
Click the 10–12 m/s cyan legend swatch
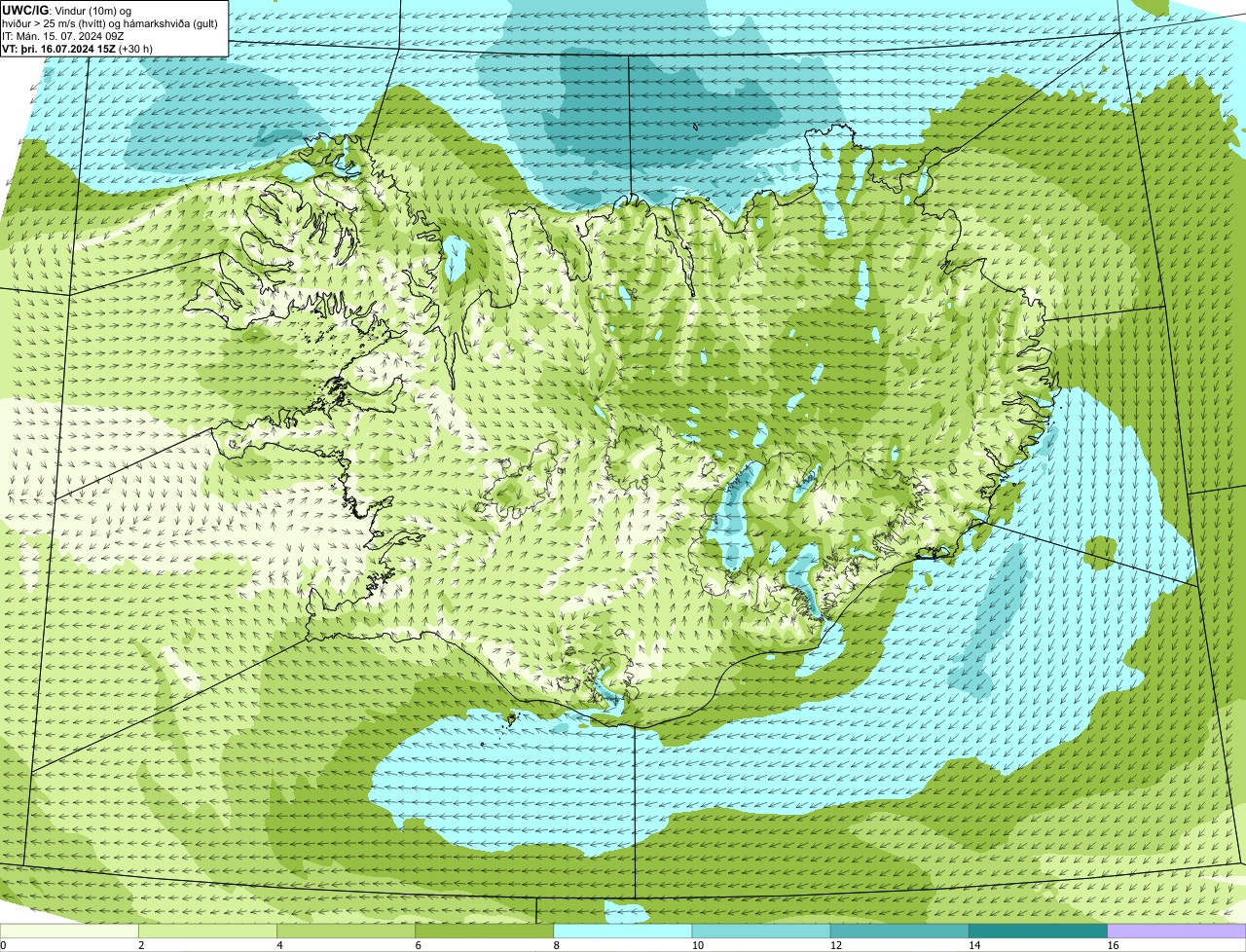coord(761,932)
